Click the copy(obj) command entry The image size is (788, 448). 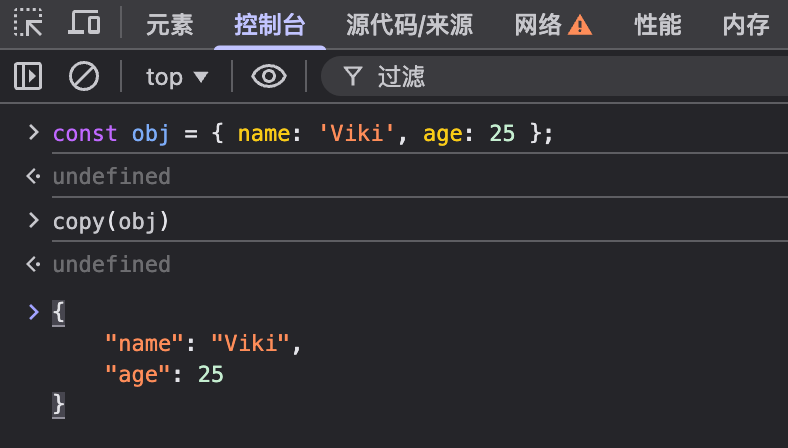coord(111,221)
